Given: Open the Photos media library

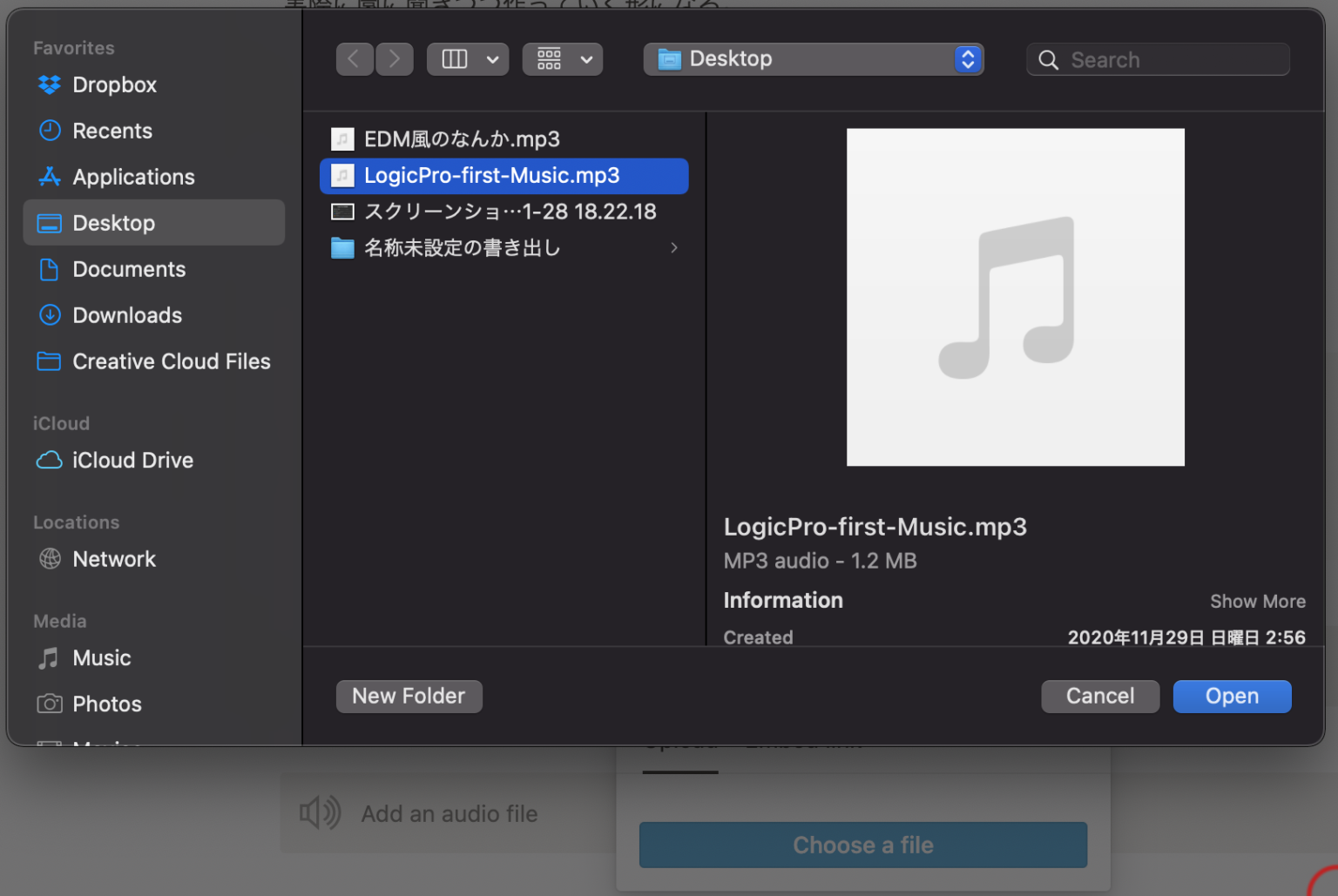Looking at the screenshot, I should [x=106, y=704].
